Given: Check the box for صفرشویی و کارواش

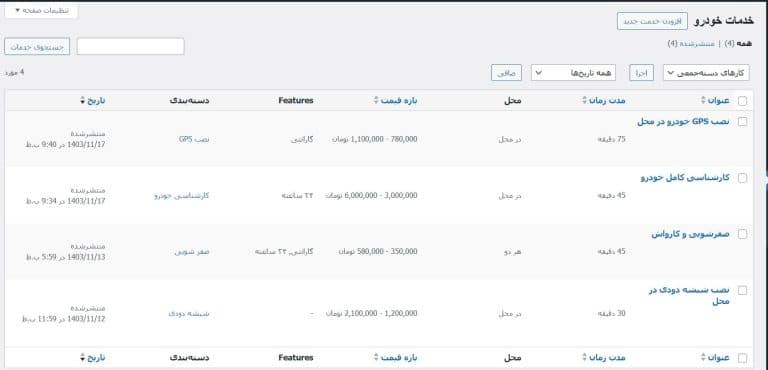Looking at the screenshot, I should coord(743,235).
